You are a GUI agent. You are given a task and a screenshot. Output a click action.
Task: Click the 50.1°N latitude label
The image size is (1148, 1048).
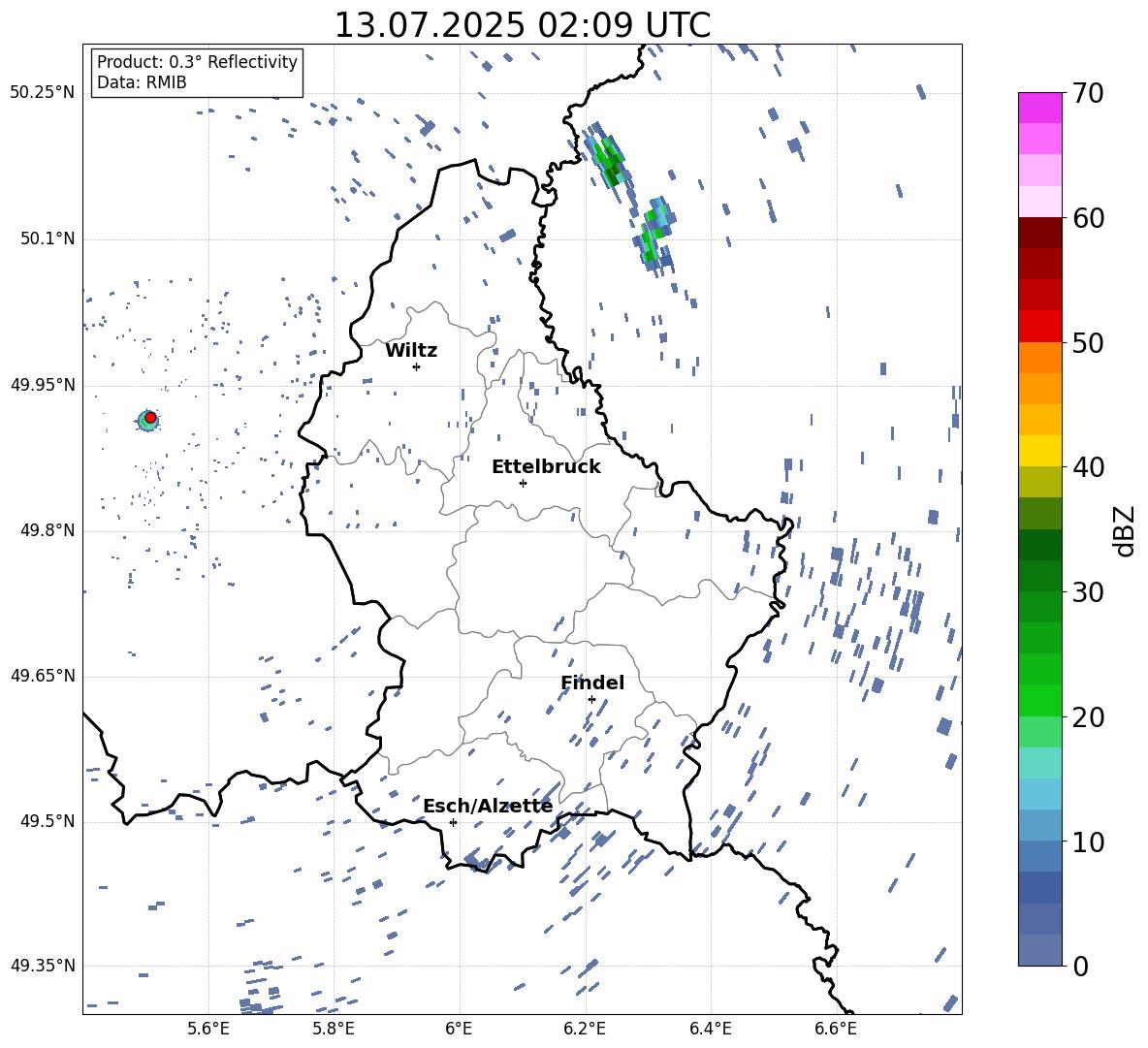click(48, 239)
